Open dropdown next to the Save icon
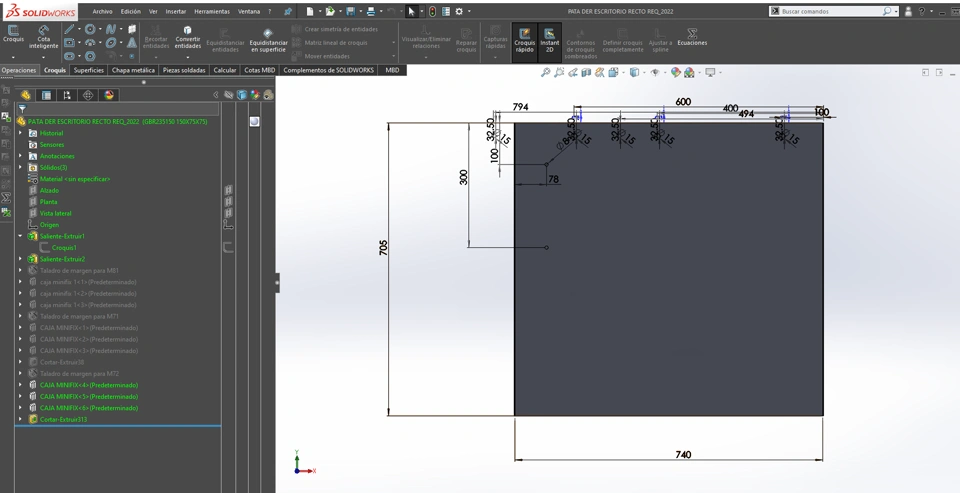The width and height of the screenshot is (960, 493). (360, 11)
